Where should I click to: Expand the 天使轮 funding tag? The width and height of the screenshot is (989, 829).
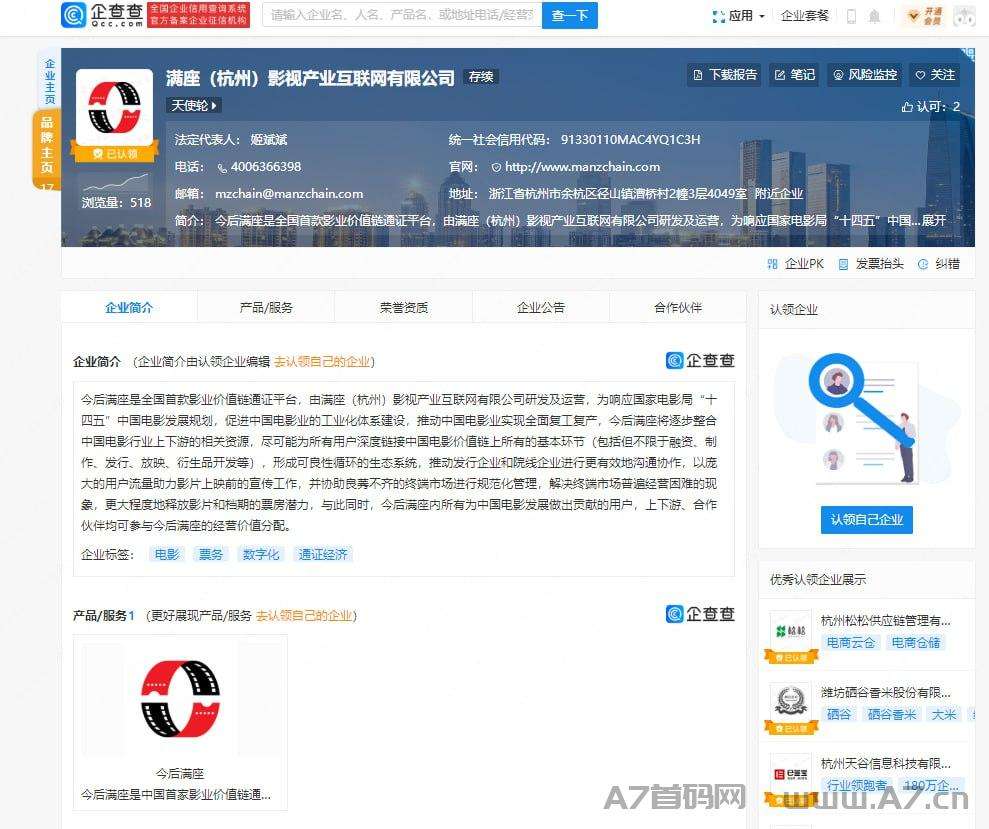[x=194, y=105]
